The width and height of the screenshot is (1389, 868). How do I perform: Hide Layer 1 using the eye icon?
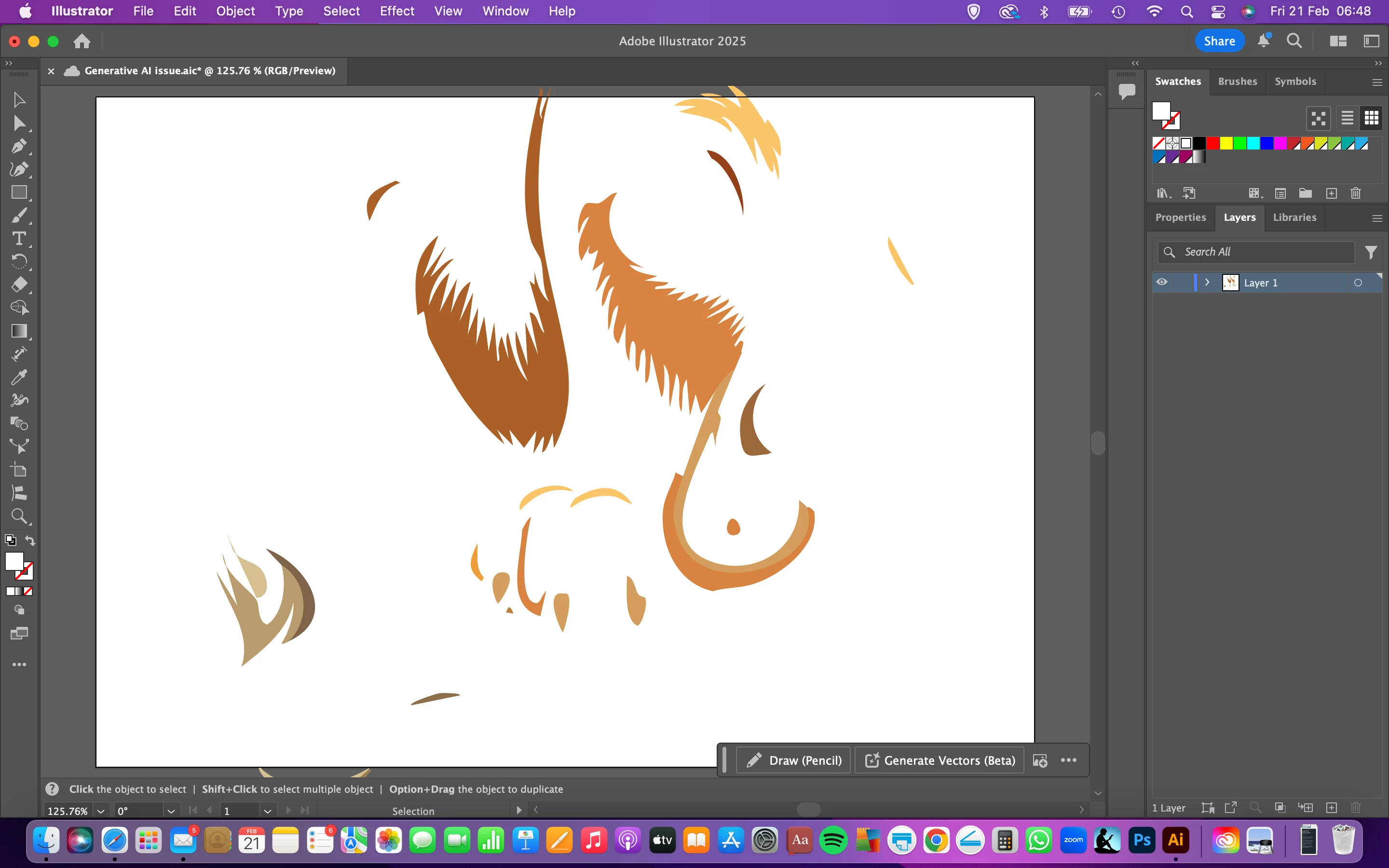pos(1162,283)
